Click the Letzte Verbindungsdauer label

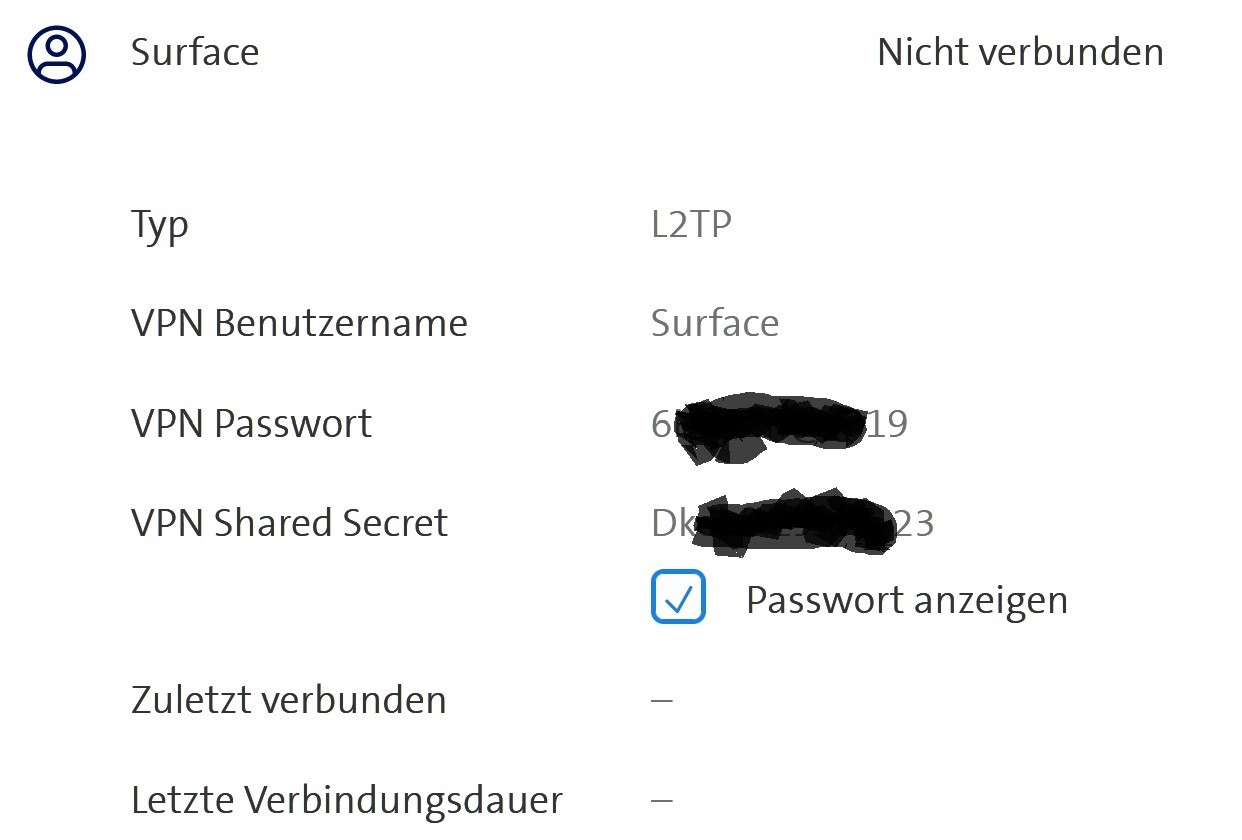tap(346, 800)
